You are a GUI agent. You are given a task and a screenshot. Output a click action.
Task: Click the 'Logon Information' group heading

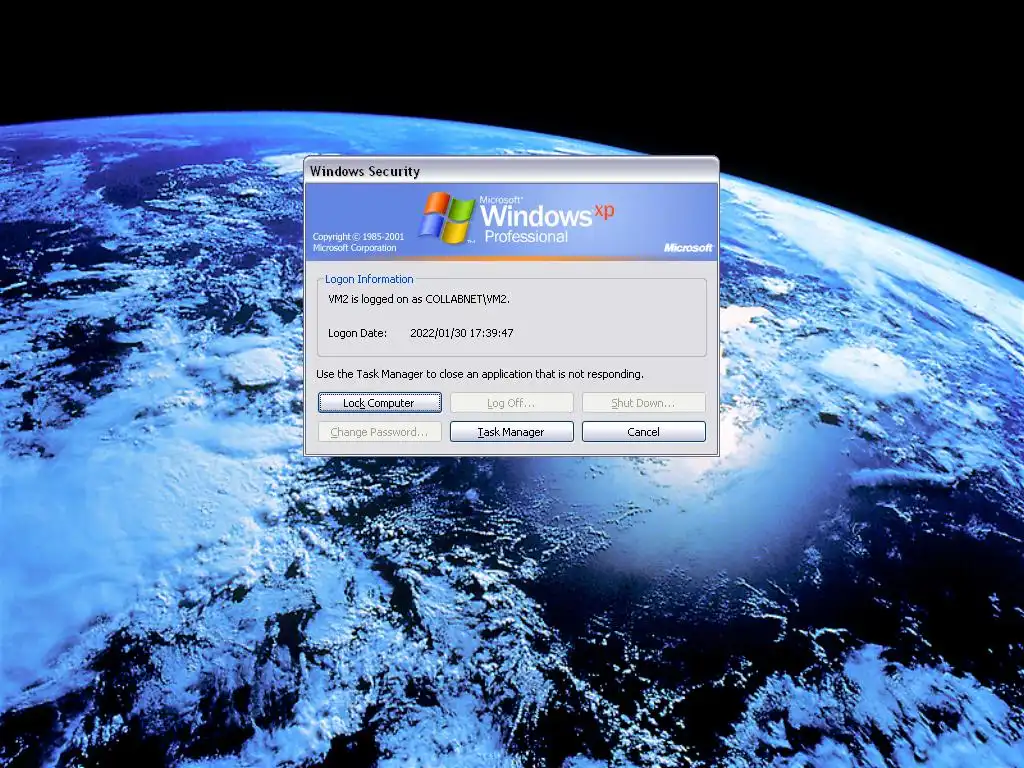click(369, 279)
